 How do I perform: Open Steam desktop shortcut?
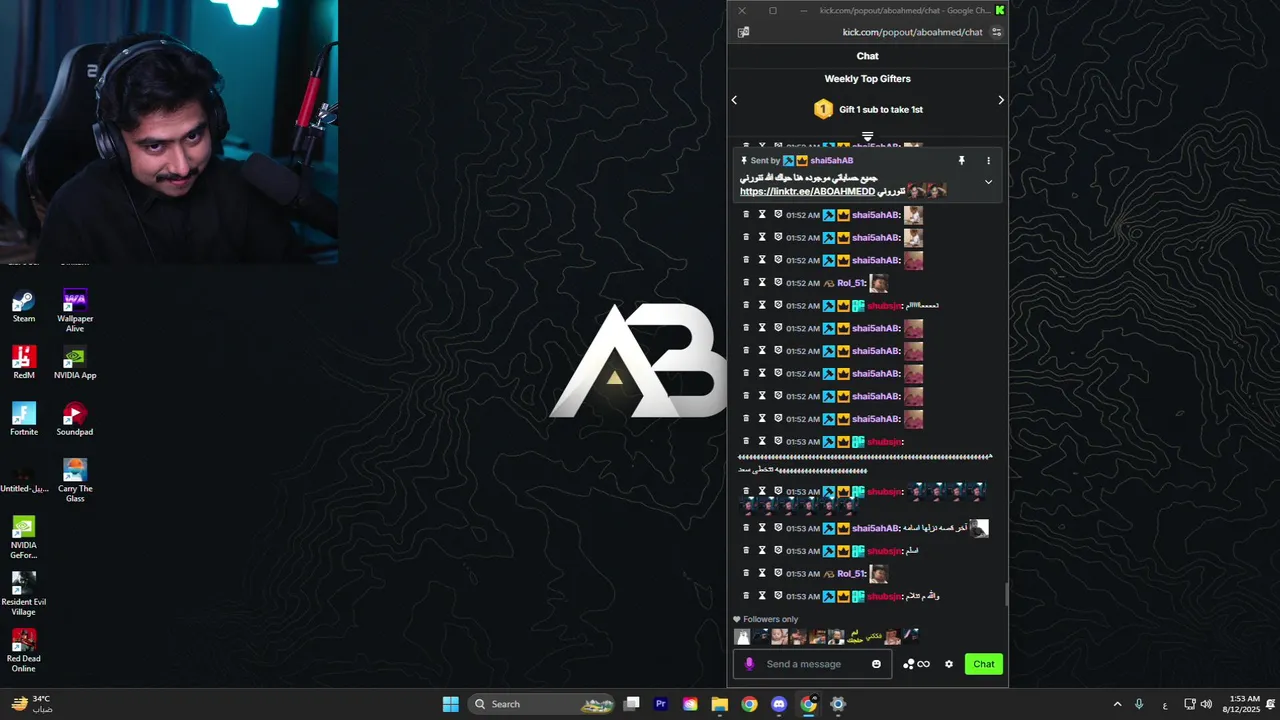(24, 307)
